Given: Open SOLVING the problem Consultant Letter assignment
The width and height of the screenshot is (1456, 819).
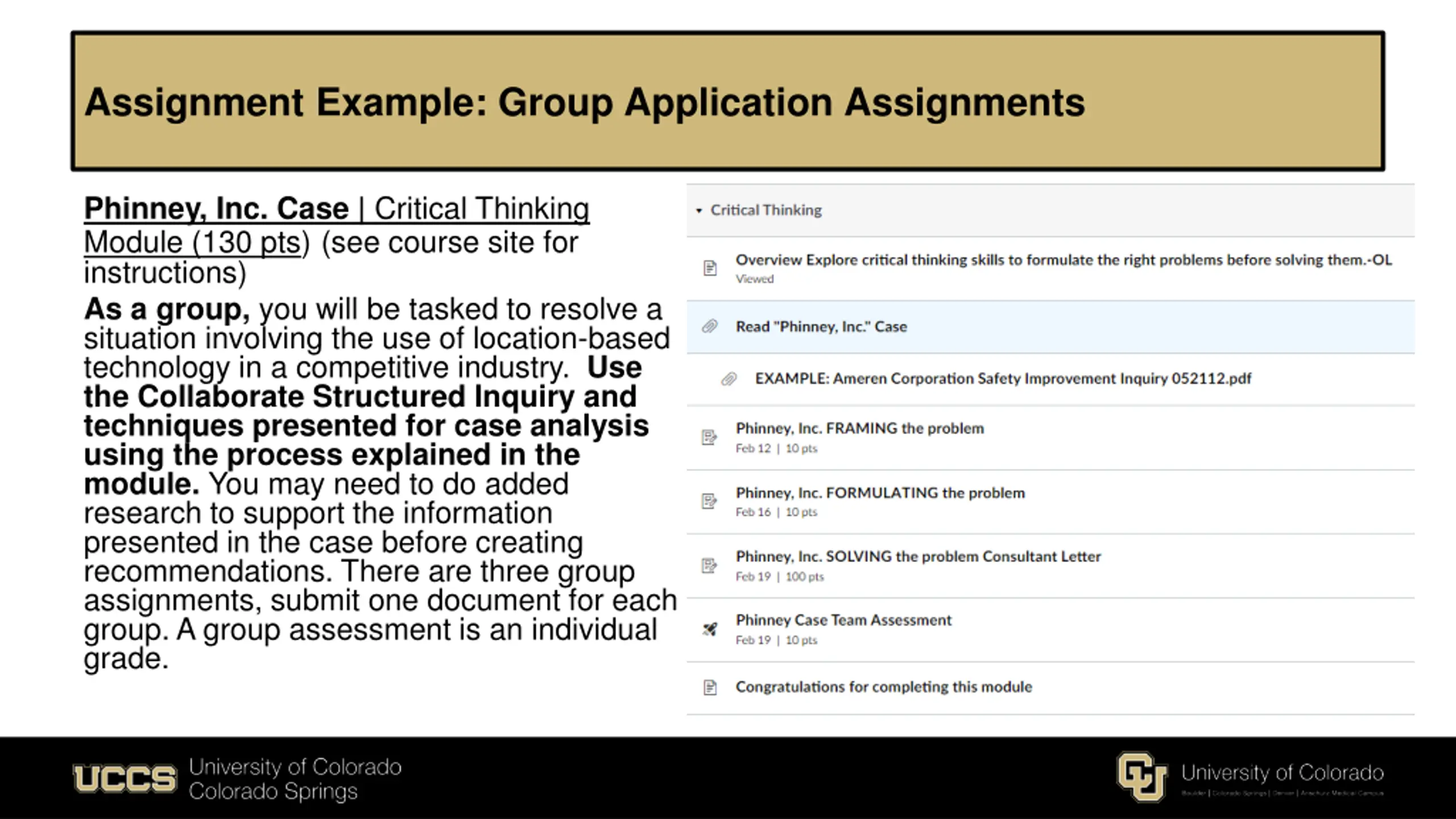Looking at the screenshot, I should click(x=918, y=556).
